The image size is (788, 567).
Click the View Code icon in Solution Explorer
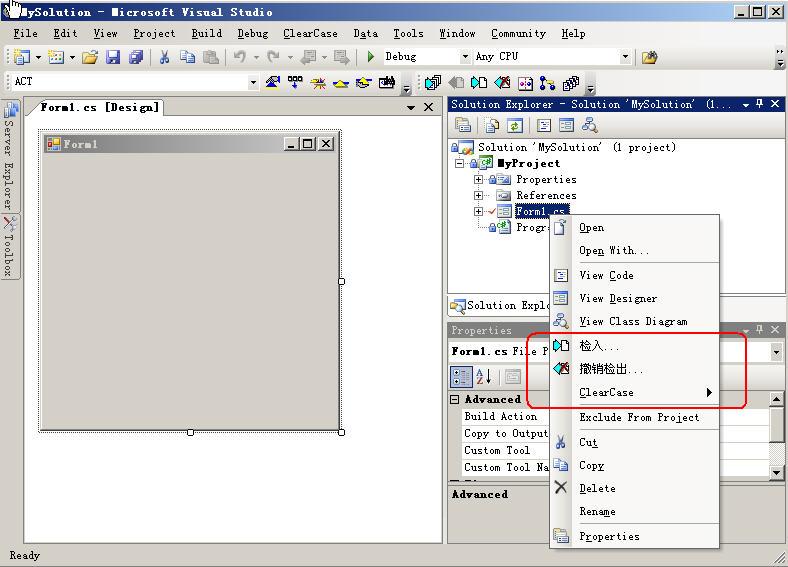pyautogui.click(x=544, y=125)
